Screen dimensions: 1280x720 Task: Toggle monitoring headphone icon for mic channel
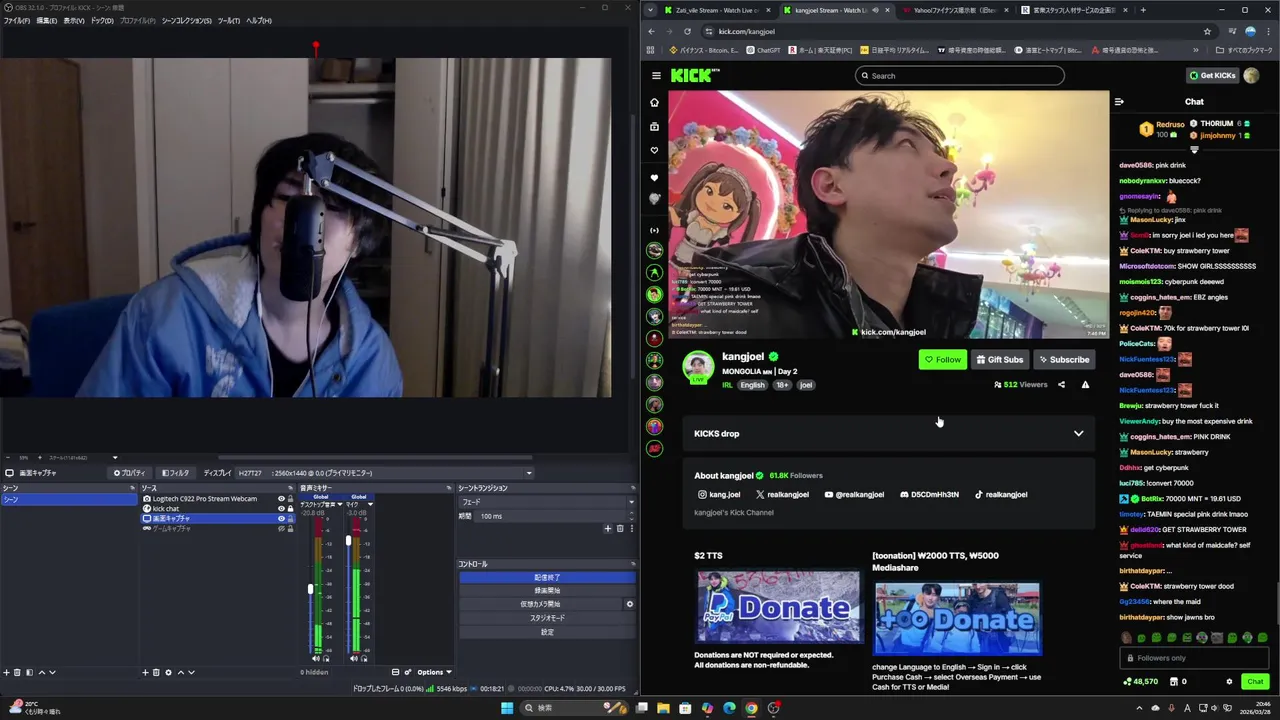tap(364, 658)
